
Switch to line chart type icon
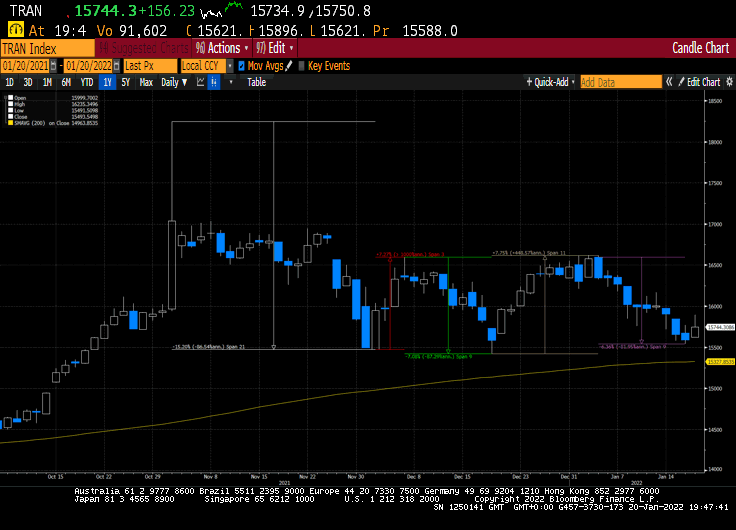(x=200, y=82)
